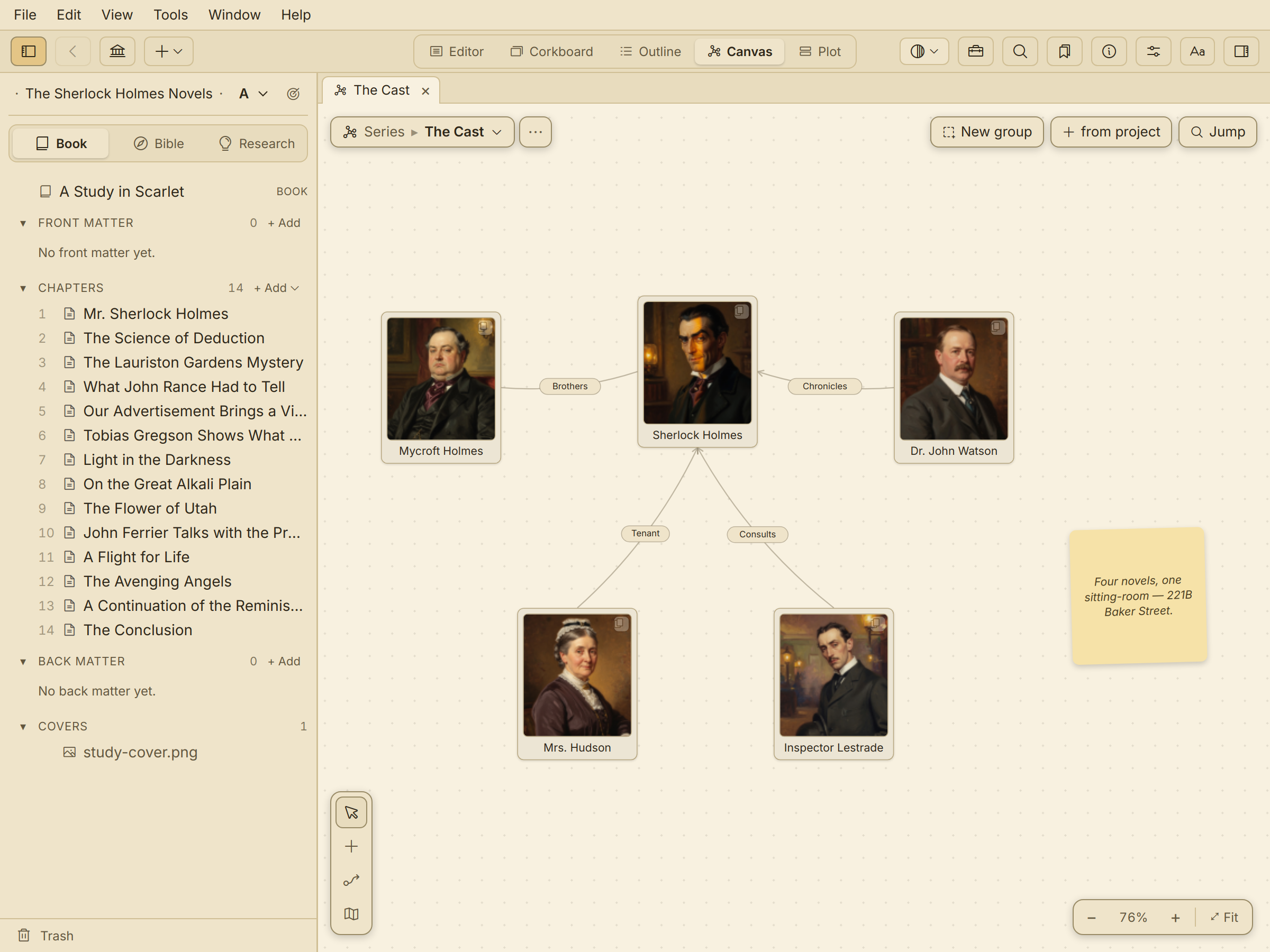Viewport: 1270px width, 952px height.
Task: Select the canvas add plus tool
Action: tap(351, 846)
